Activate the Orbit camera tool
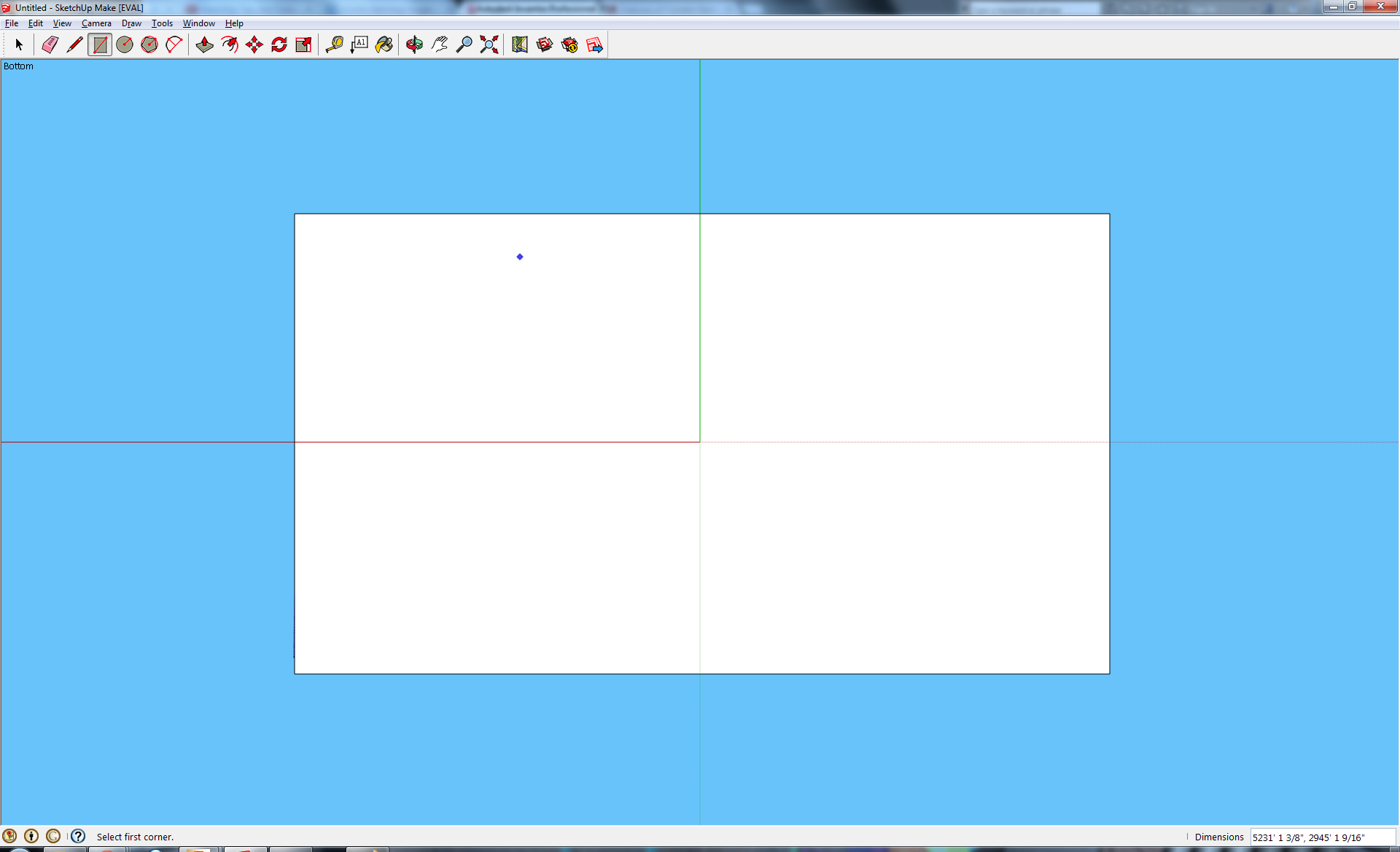This screenshot has width=1400, height=852. point(415,45)
